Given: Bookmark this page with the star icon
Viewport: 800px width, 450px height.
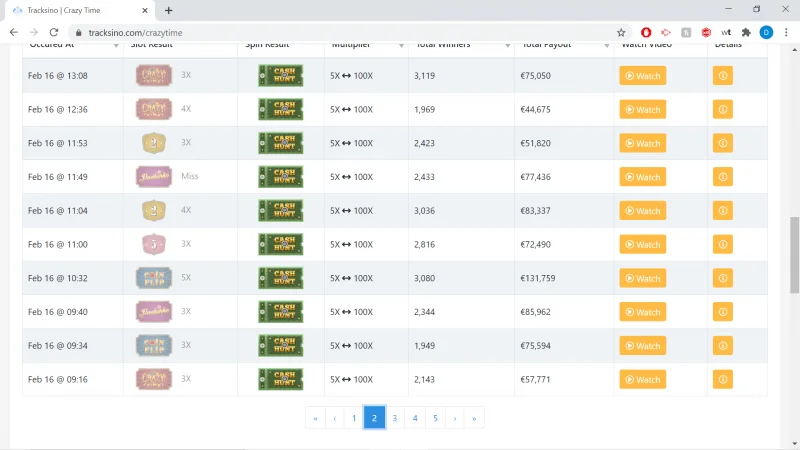Looking at the screenshot, I should [621, 33].
